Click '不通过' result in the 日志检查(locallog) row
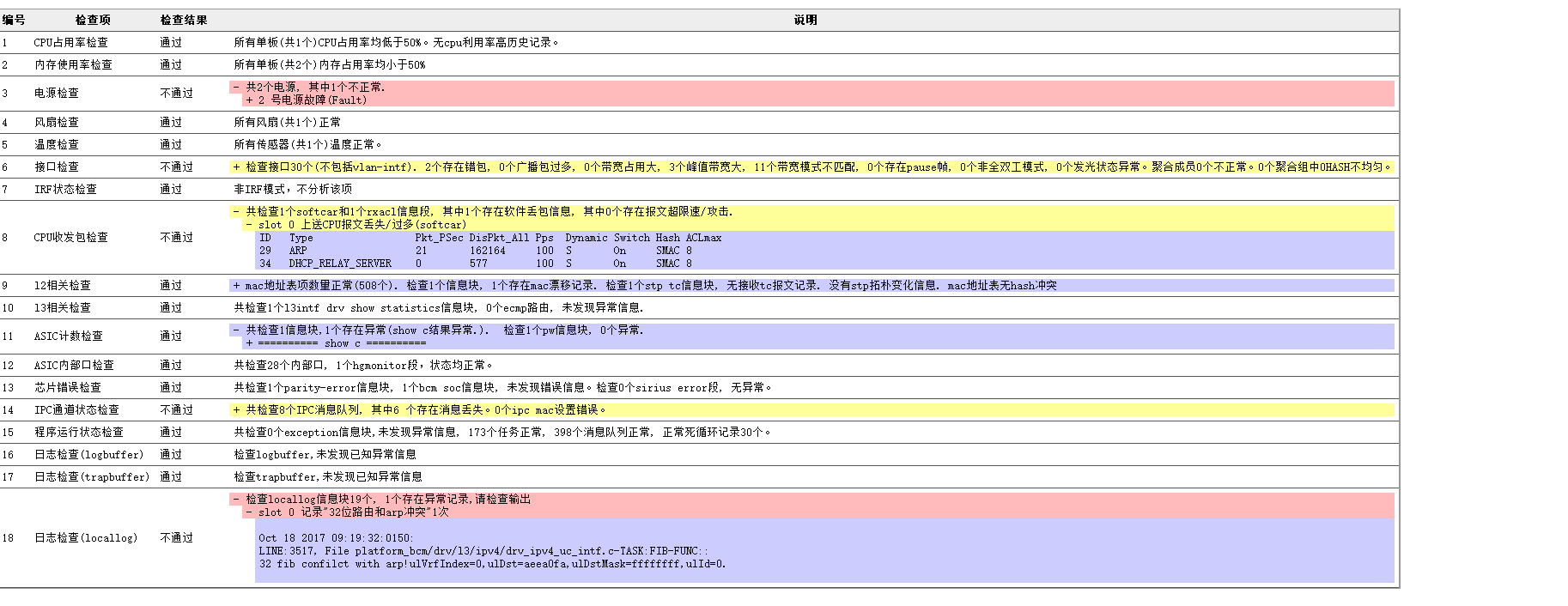This screenshot has width=1568, height=606. tap(177, 537)
